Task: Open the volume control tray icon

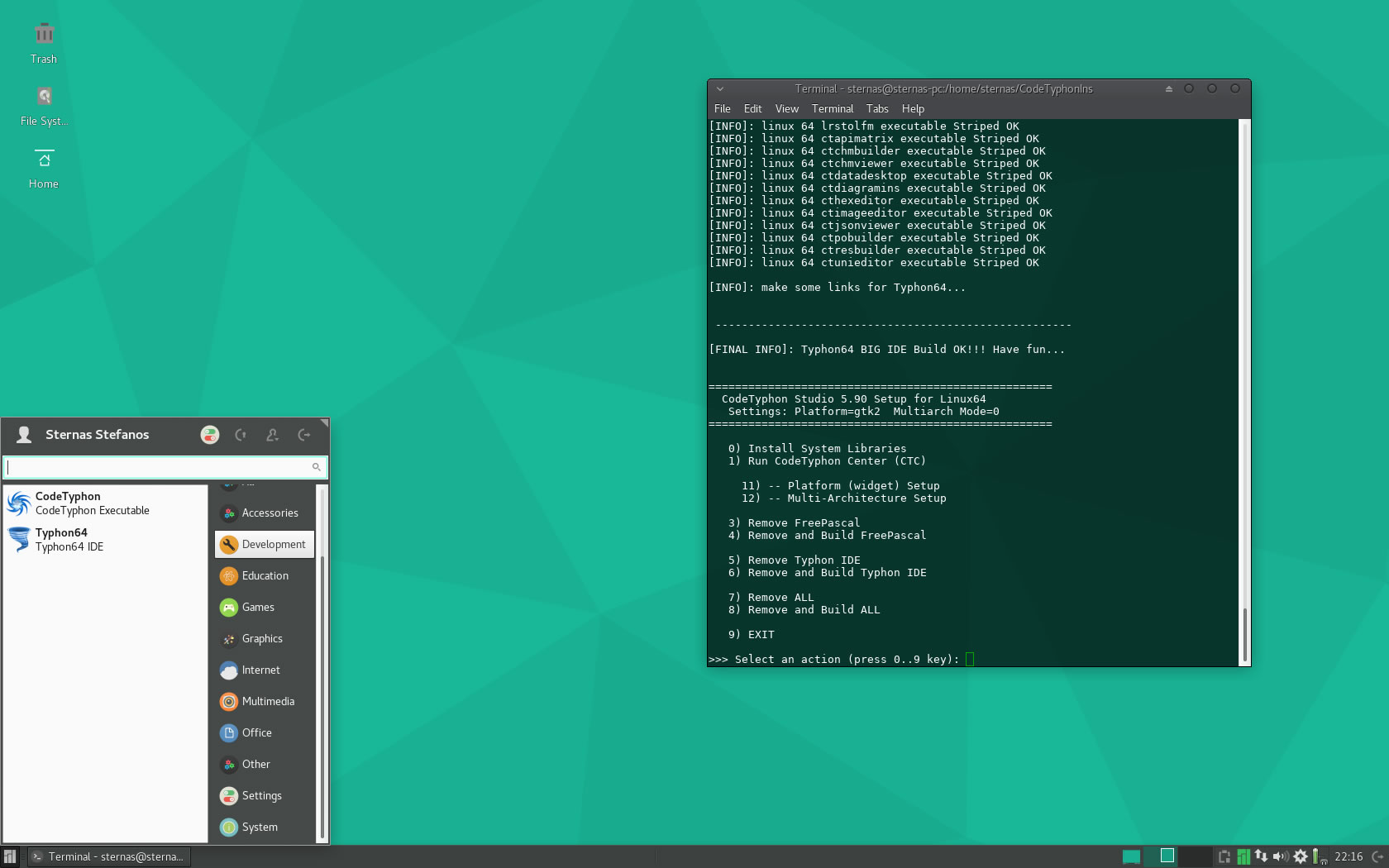Action: [1281, 857]
